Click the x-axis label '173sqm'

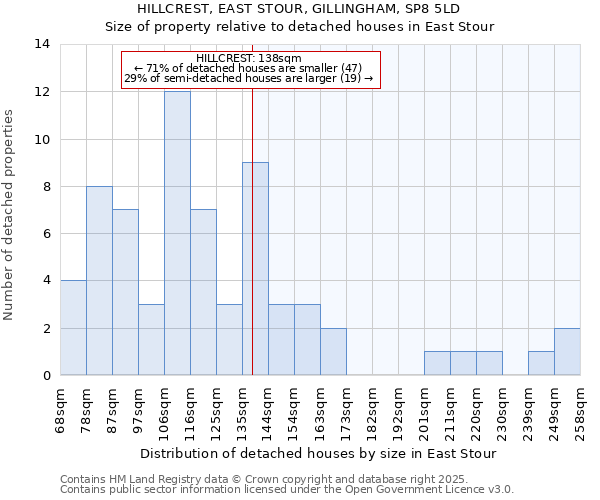pos(347,415)
